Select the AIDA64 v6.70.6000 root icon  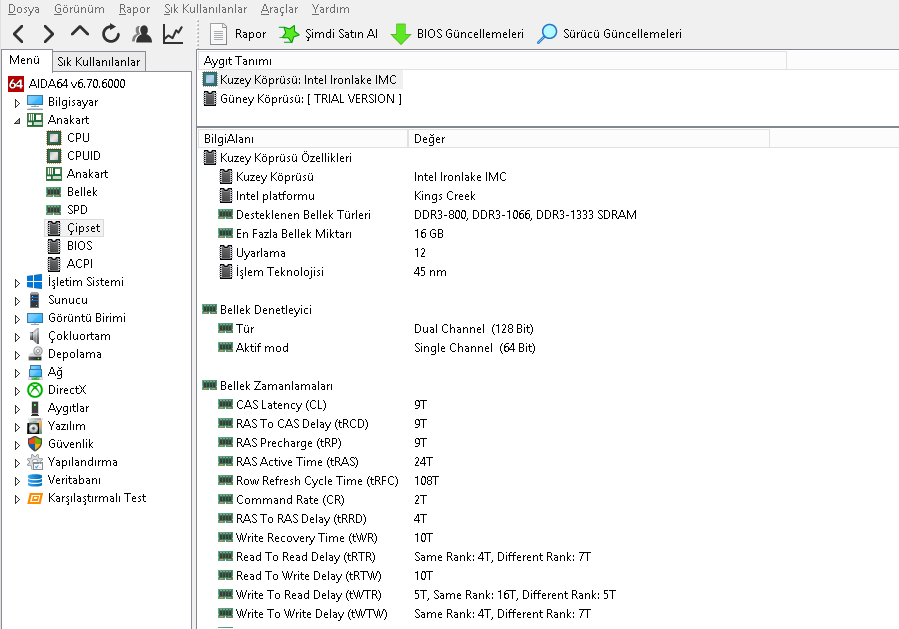tap(16, 84)
